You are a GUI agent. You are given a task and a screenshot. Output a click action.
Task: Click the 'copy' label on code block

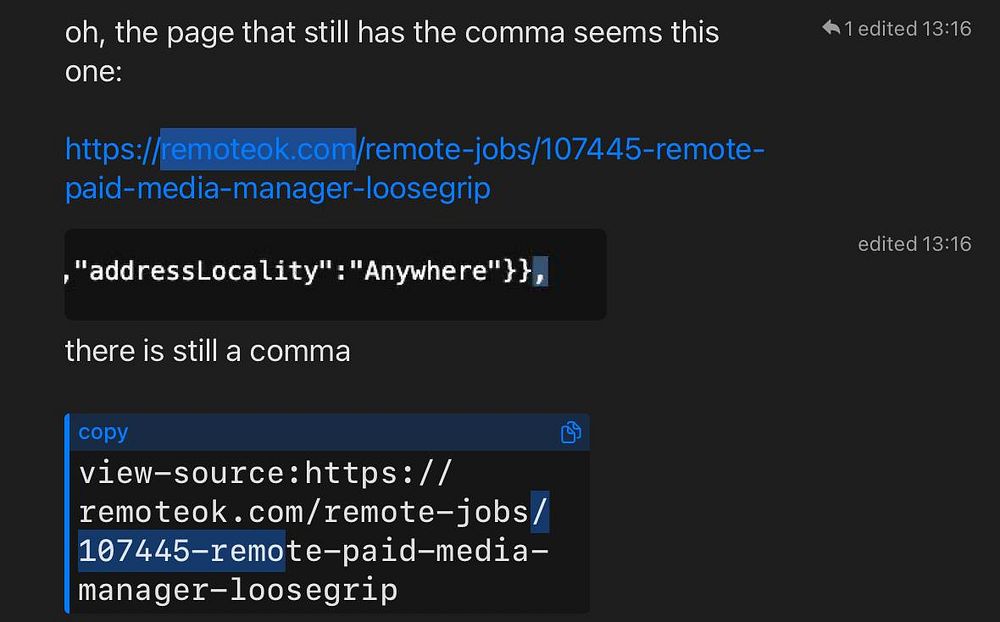103,432
